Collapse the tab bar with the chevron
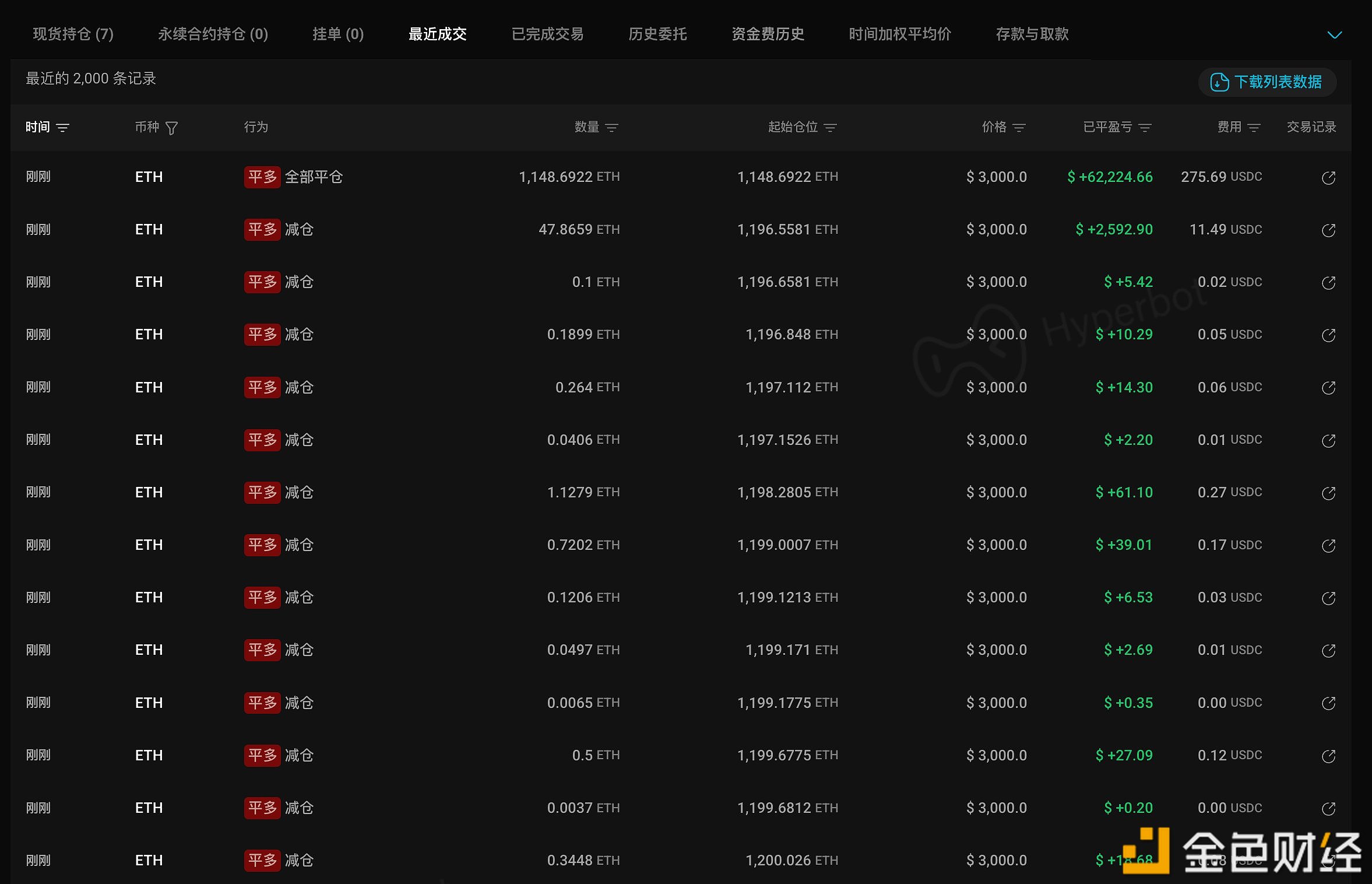Image resolution: width=1372 pixels, height=884 pixels. 1334,35
